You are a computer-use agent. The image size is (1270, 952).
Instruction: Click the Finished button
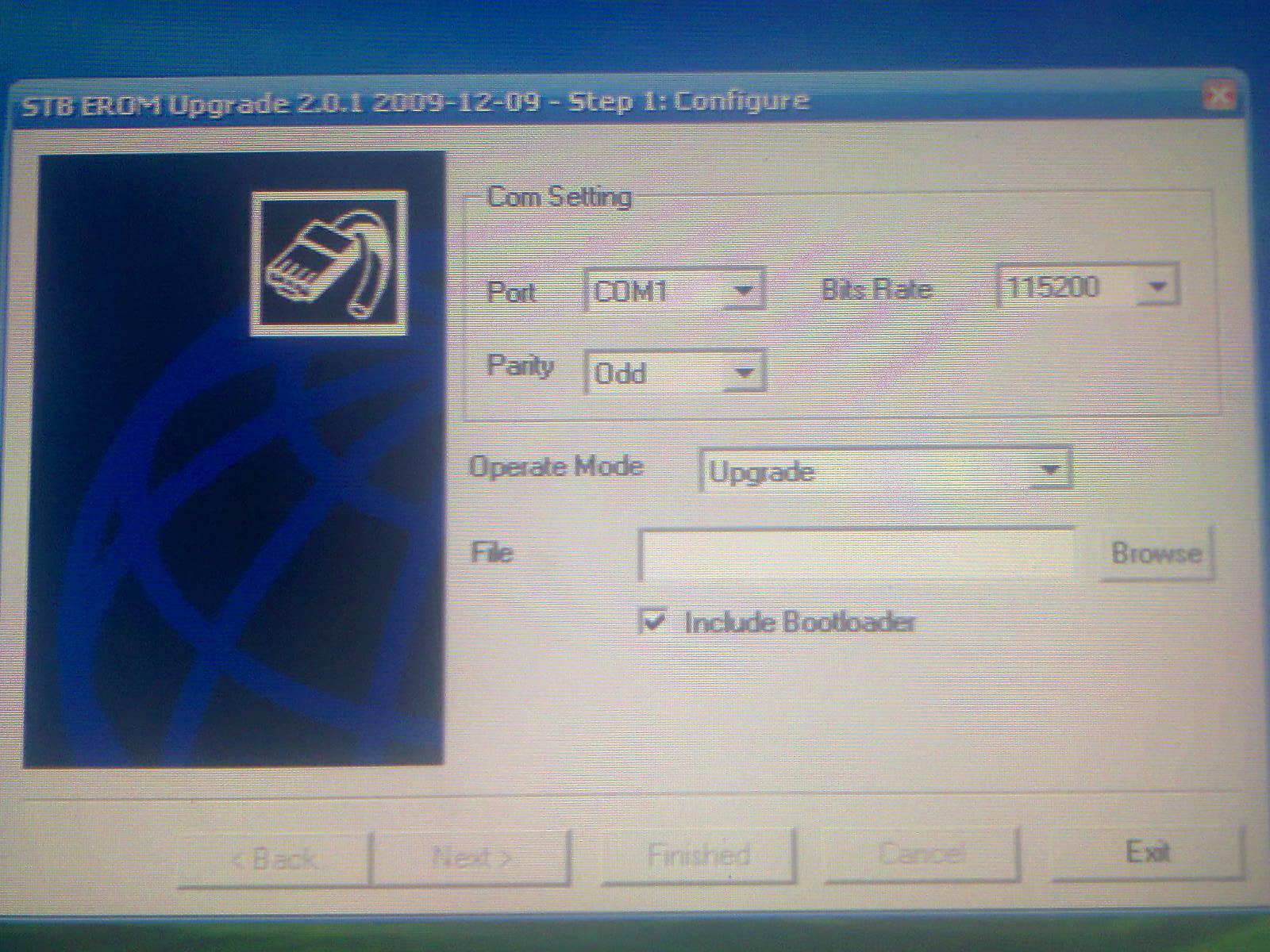(698, 855)
